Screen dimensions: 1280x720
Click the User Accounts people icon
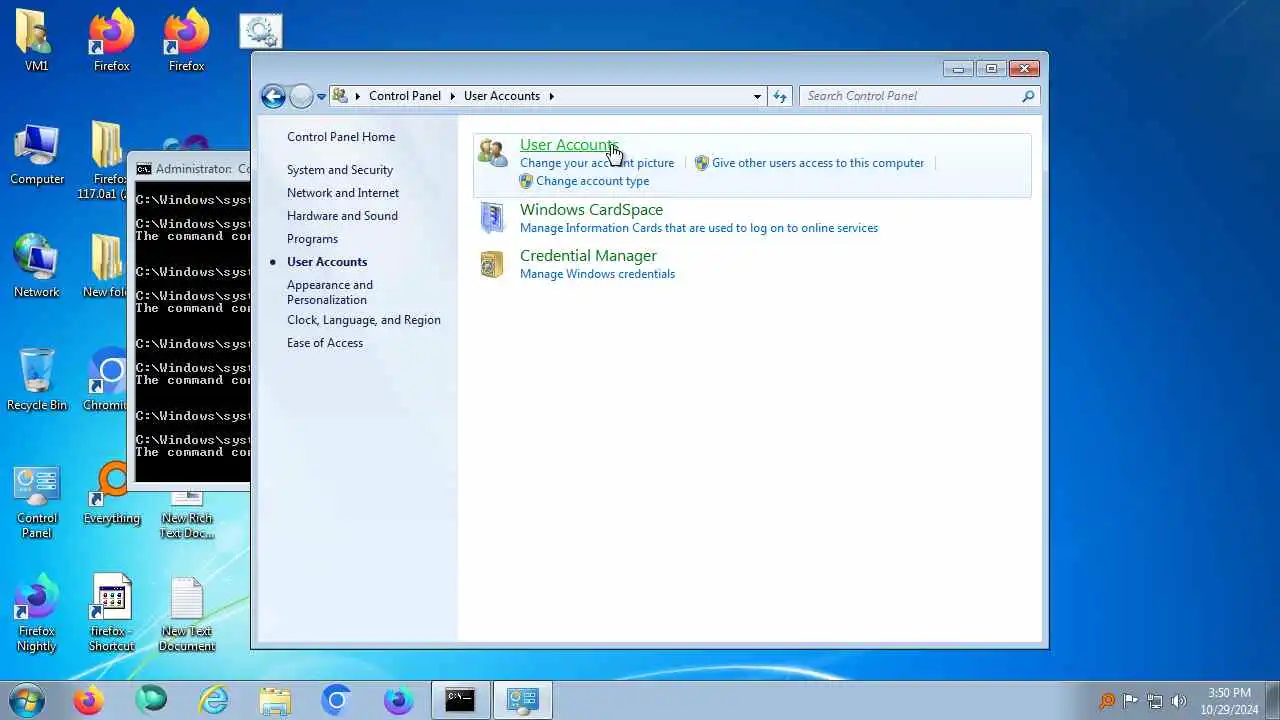pos(492,152)
